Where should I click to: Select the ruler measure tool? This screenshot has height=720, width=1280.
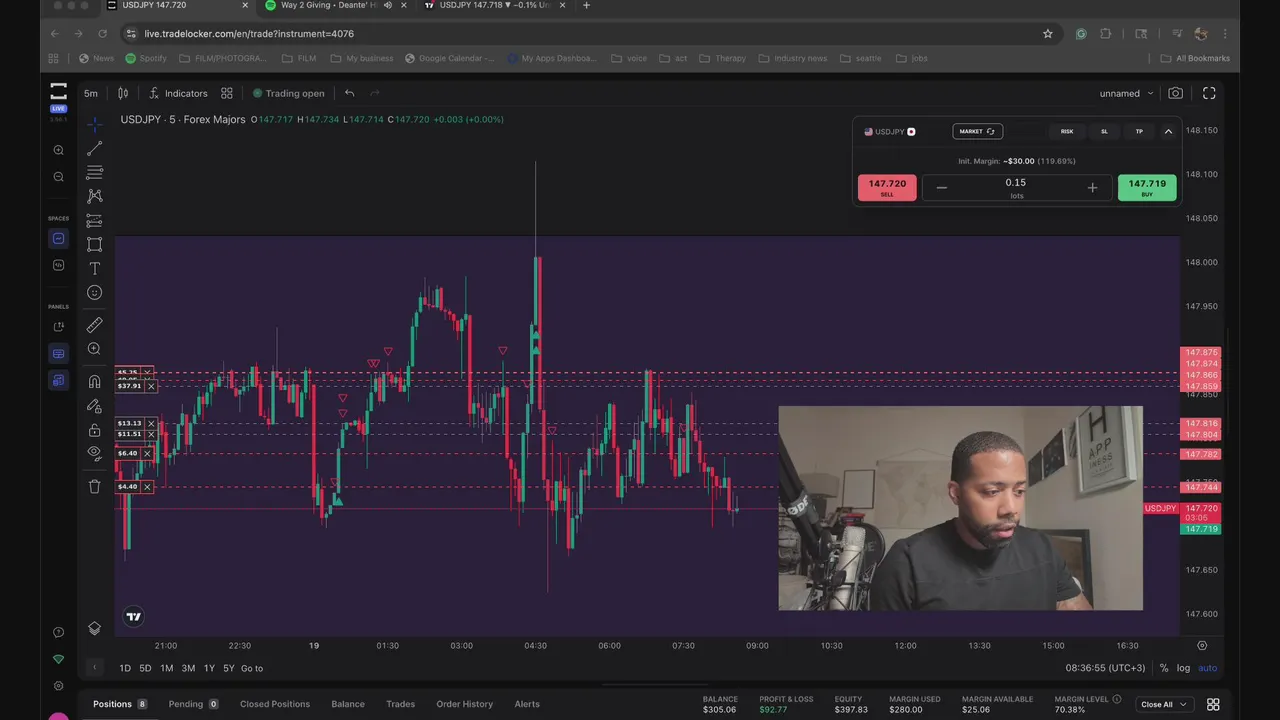[x=94, y=325]
